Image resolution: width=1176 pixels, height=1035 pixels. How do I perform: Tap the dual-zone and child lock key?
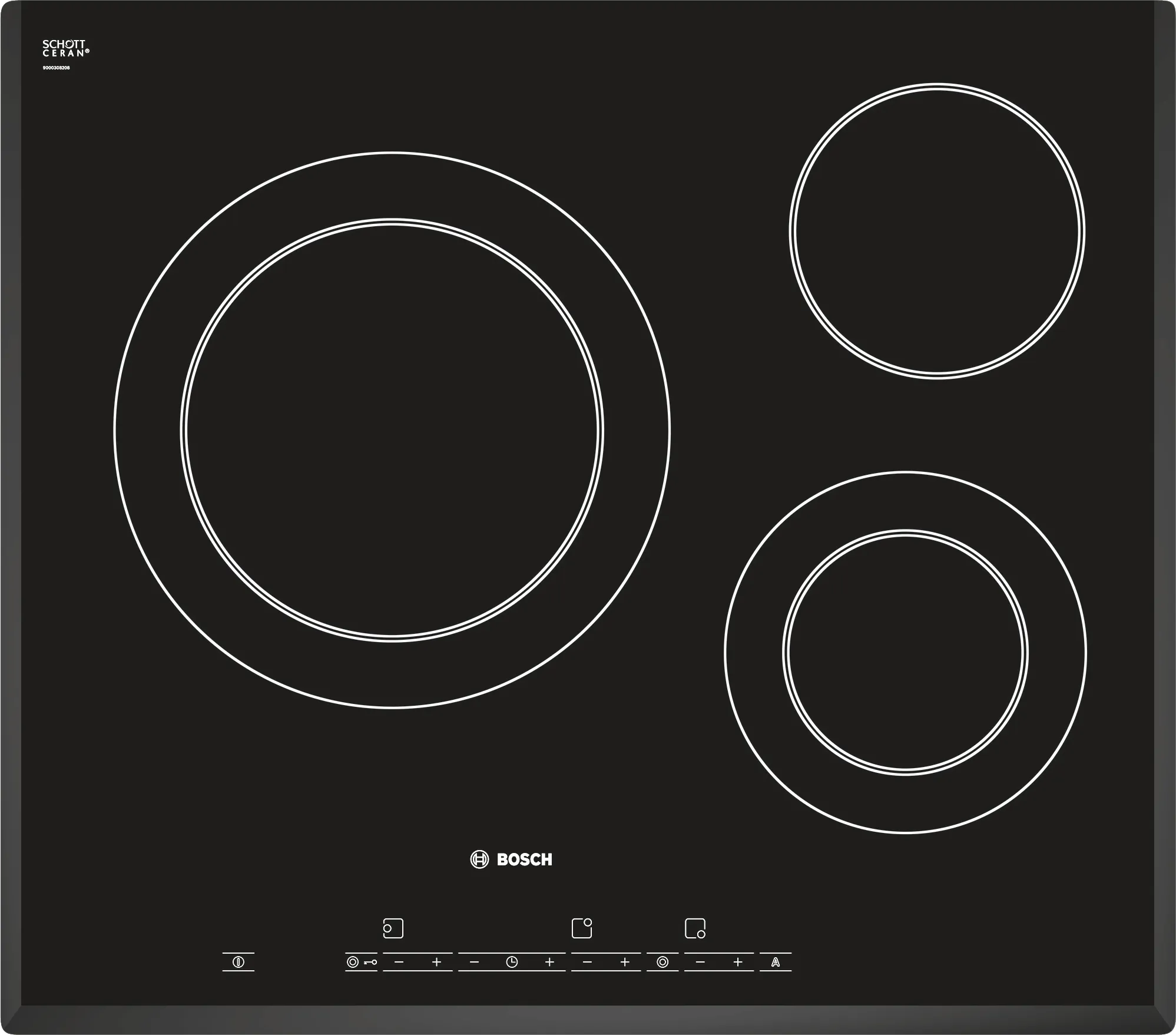coord(360,962)
